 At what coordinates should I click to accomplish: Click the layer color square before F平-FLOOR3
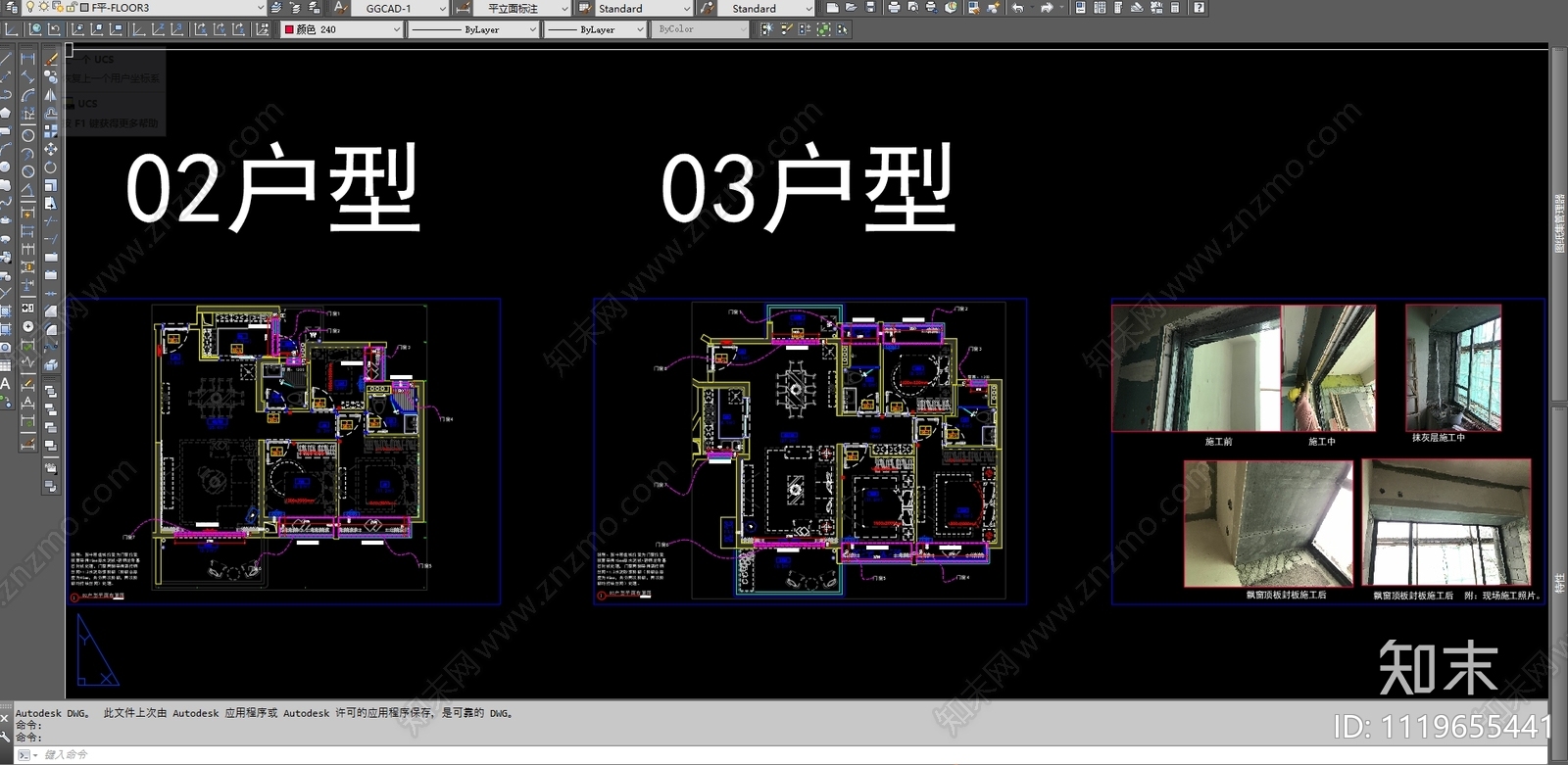(x=84, y=8)
